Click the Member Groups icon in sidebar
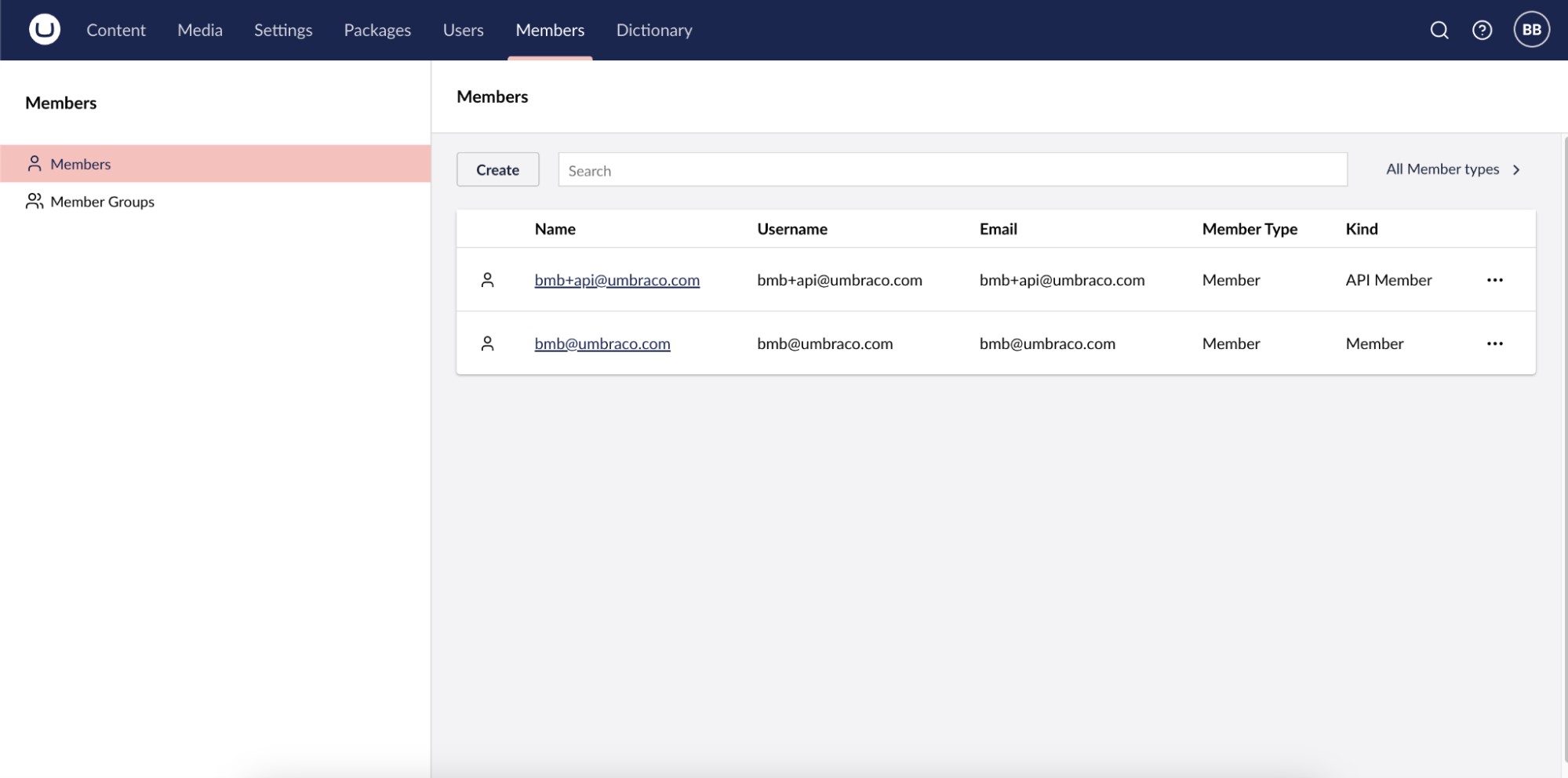1568x778 pixels. pyautogui.click(x=34, y=201)
